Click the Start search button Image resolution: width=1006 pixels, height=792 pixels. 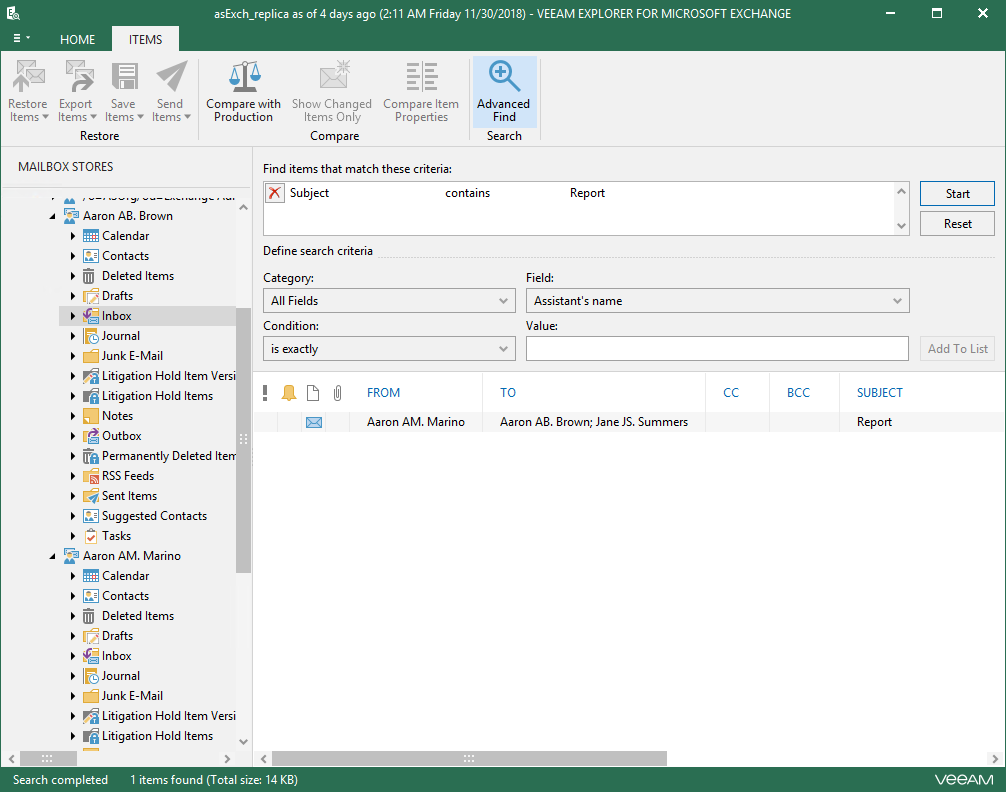tap(957, 194)
